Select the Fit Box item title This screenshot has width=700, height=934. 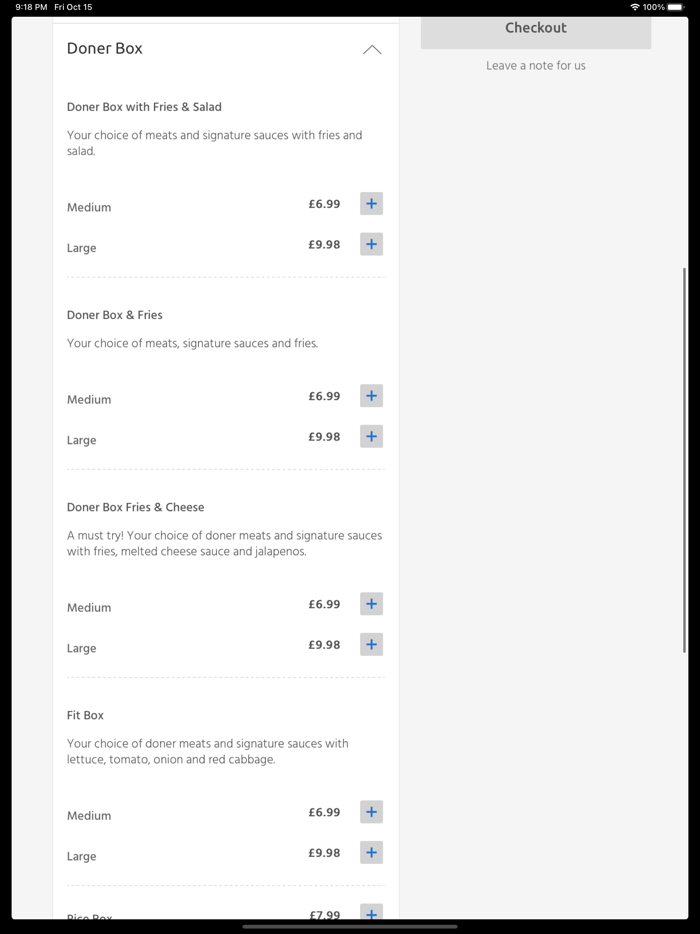(x=85, y=715)
